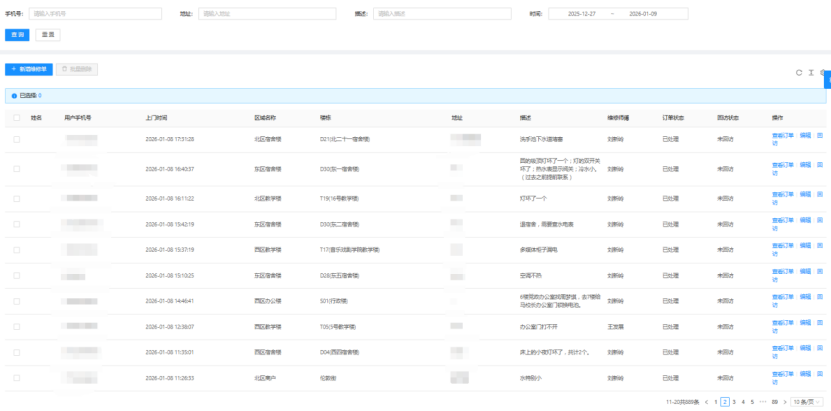831x411 pixels.
Task: Click the 新增维修单 add repair order button
Action: [x=29, y=69]
